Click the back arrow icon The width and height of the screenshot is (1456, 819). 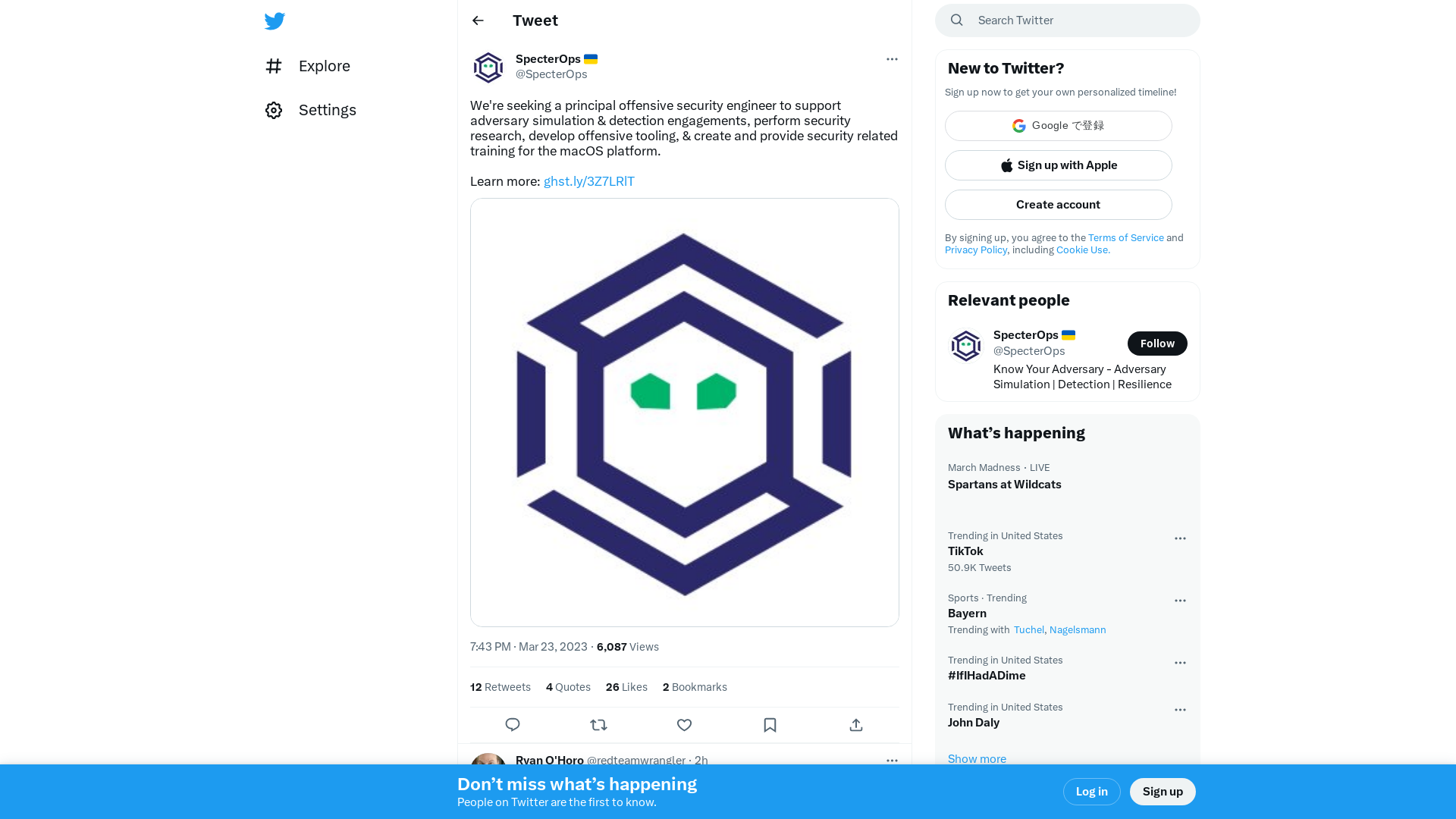point(477,20)
